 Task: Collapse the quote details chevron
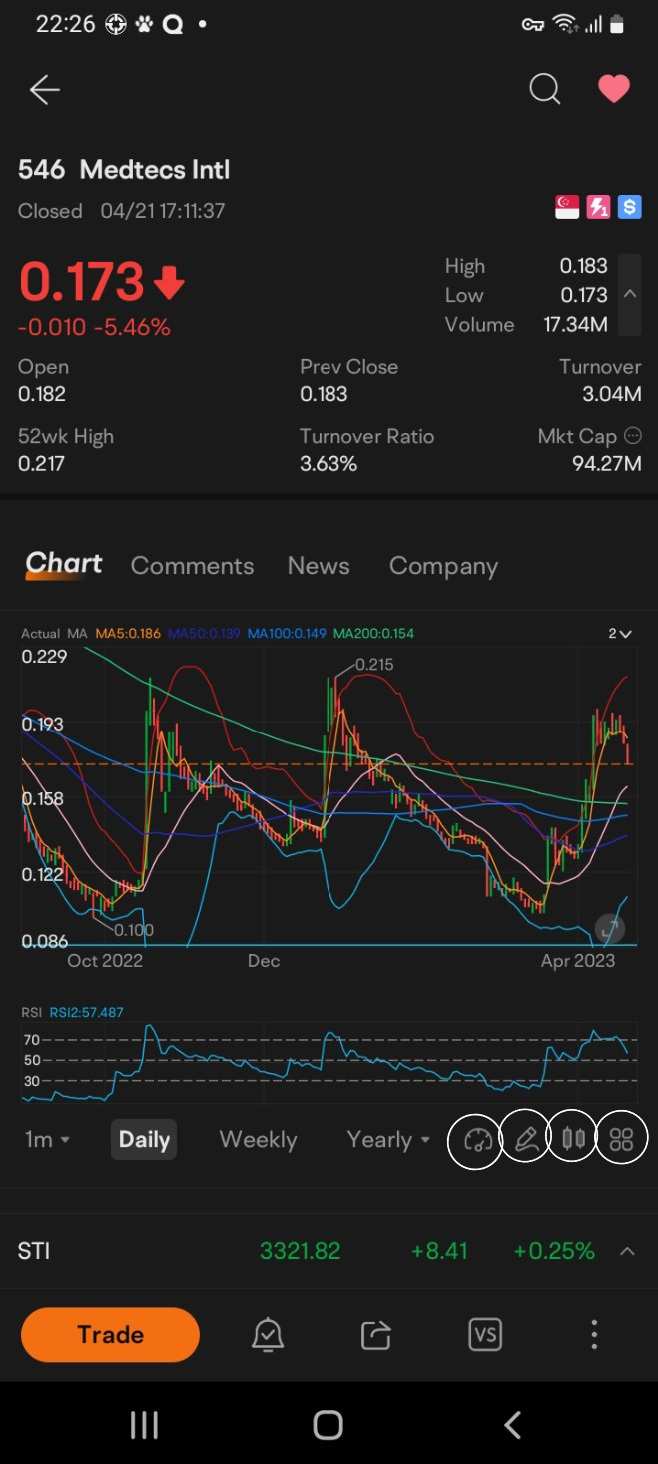(630, 294)
